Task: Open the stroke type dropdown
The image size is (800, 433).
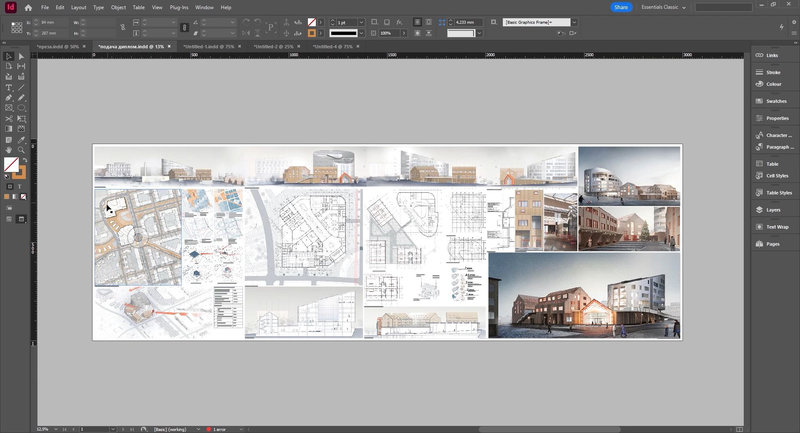Action: pyautogui.click(x=361, y=33)
